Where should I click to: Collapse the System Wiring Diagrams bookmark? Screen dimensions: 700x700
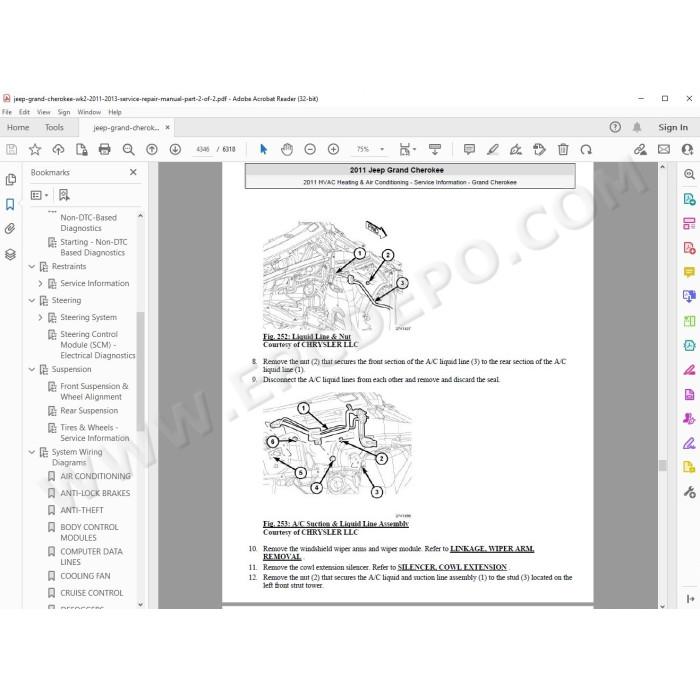(32, 452)
